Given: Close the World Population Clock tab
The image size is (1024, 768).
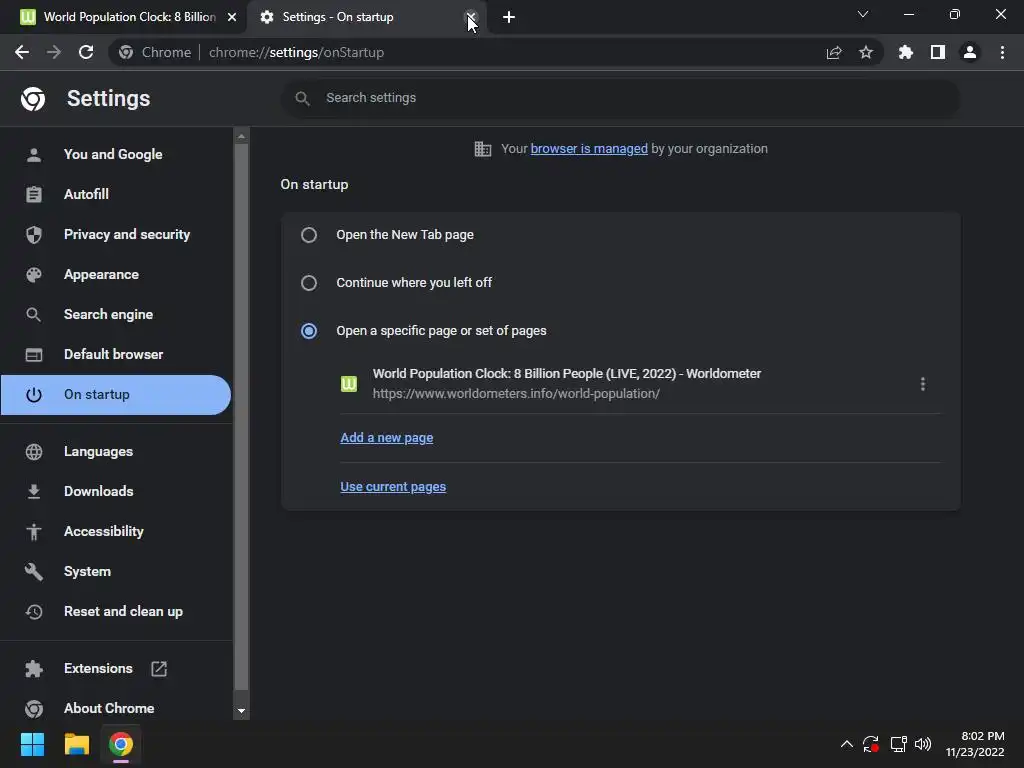Looking at the screenshot, I should click(232, 17).
